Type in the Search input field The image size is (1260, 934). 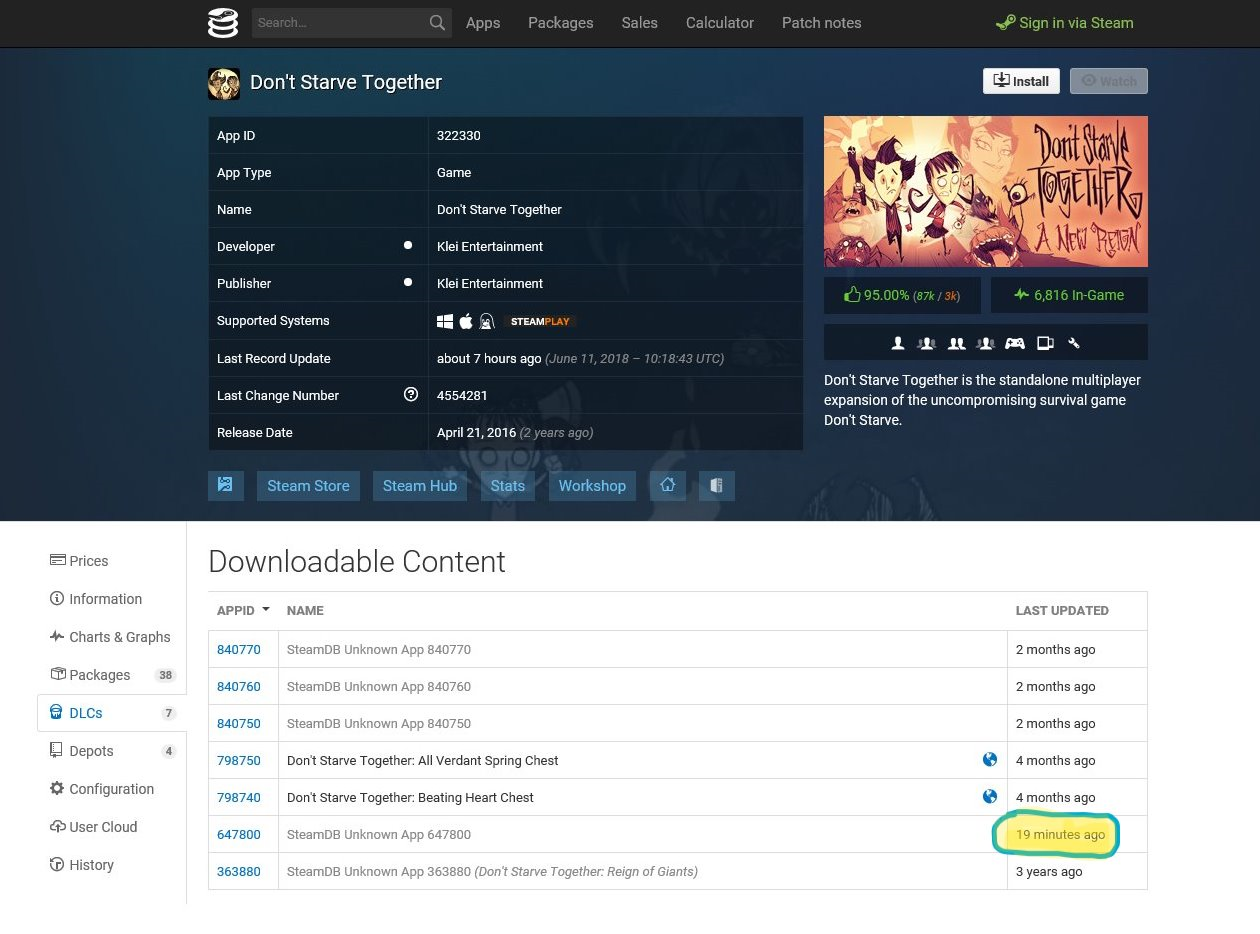click(338, 22)
